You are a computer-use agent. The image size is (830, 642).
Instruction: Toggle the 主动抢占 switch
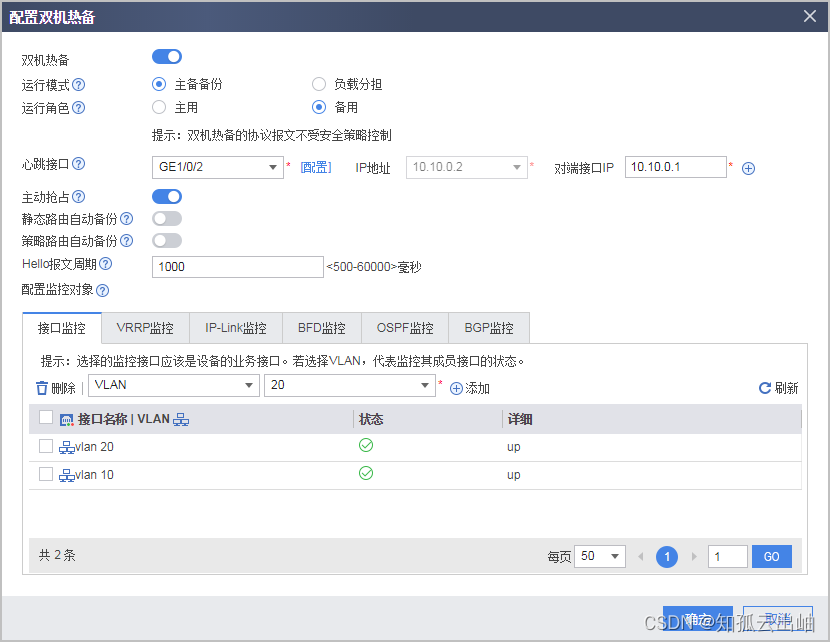tap(167, 196)
